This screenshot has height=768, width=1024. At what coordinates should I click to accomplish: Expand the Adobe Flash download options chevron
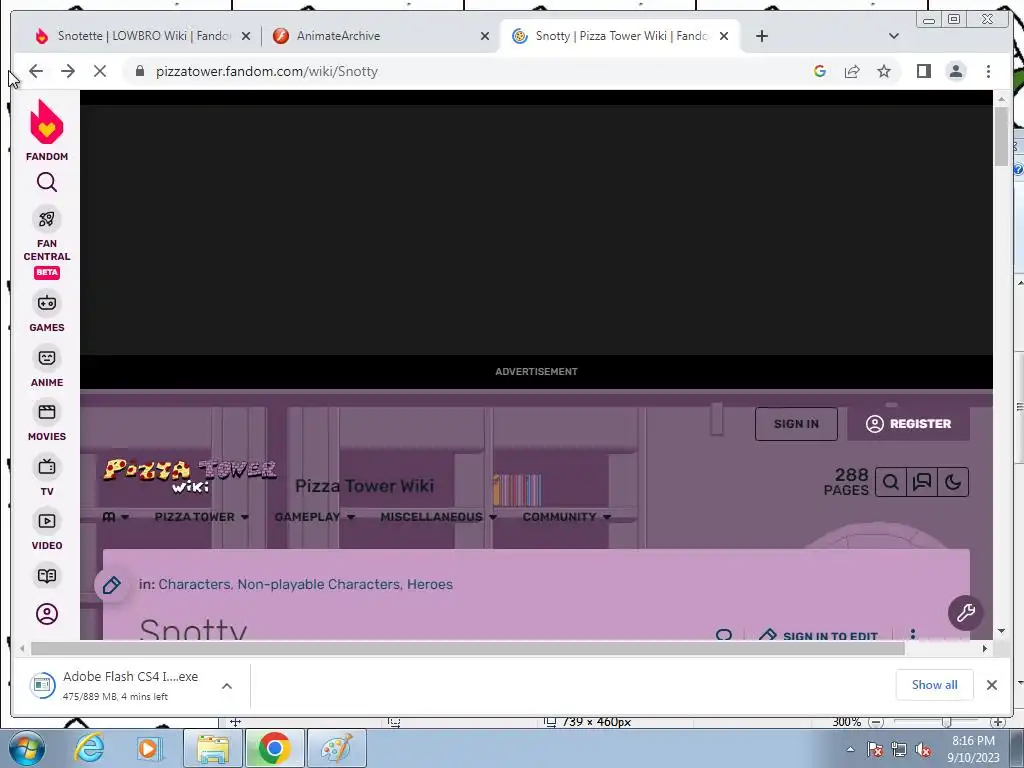point(227,686)
